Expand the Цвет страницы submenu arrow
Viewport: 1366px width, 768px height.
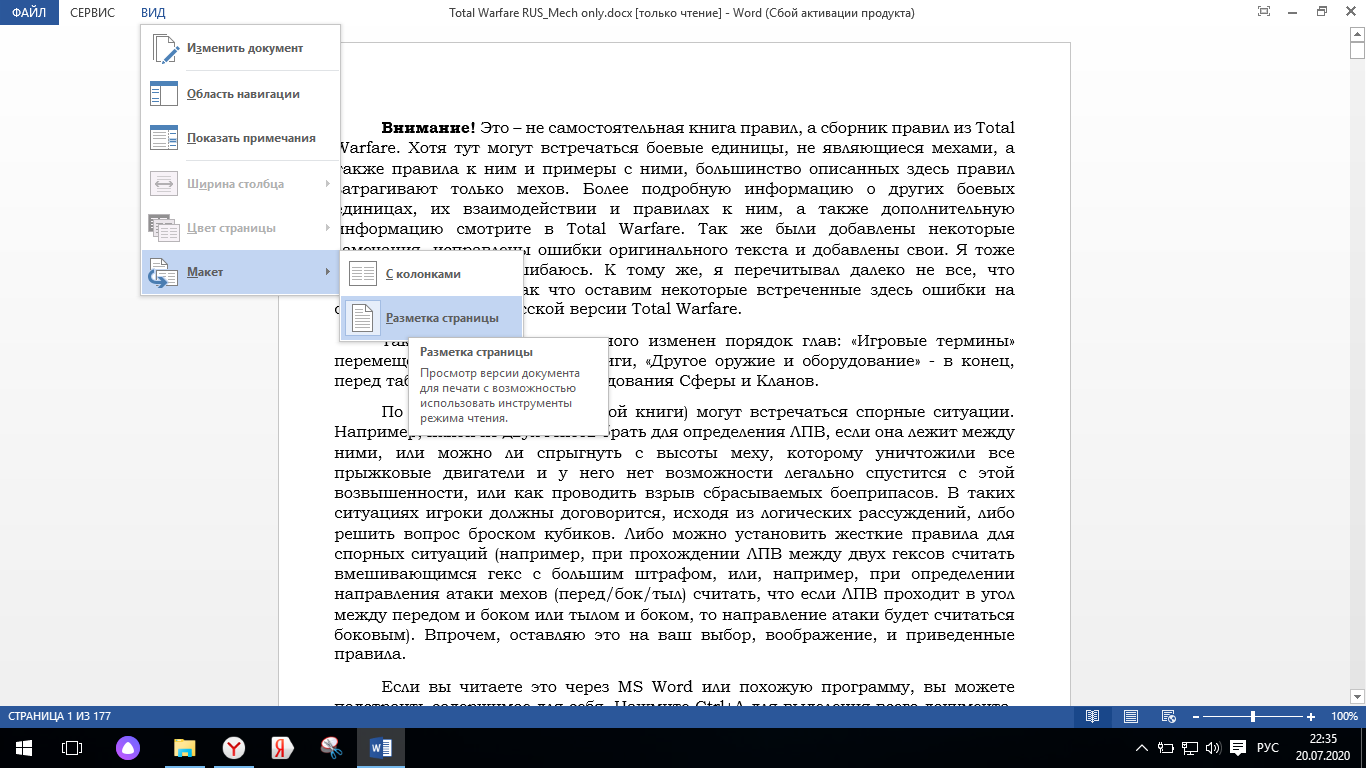click(x=327, y=228)
